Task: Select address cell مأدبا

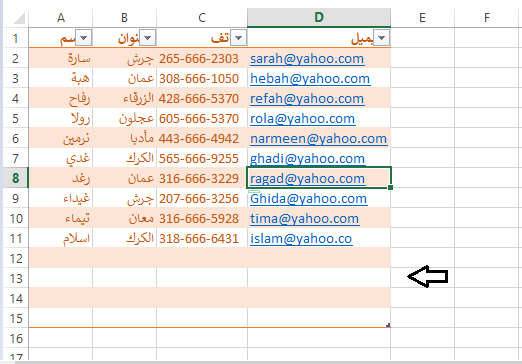Action: coord(124,139)
